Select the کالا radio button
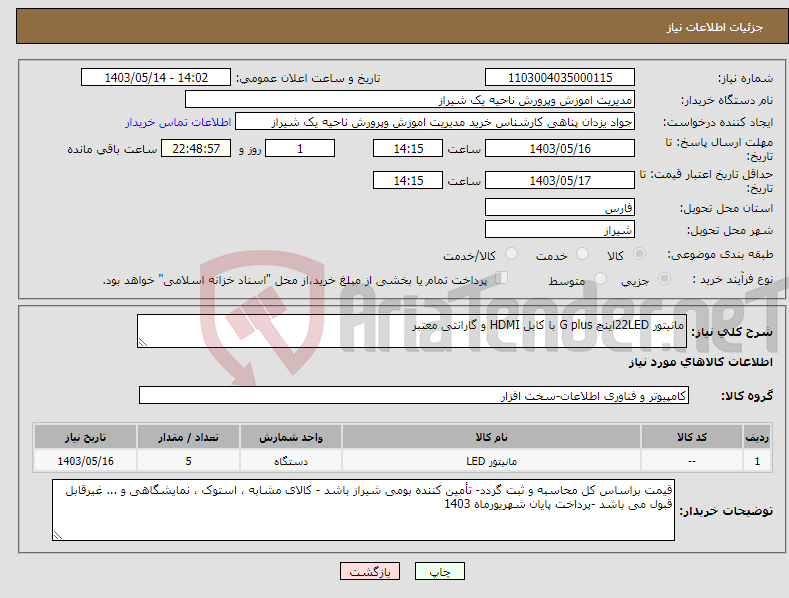789x598 pixels. coord(639,254)
